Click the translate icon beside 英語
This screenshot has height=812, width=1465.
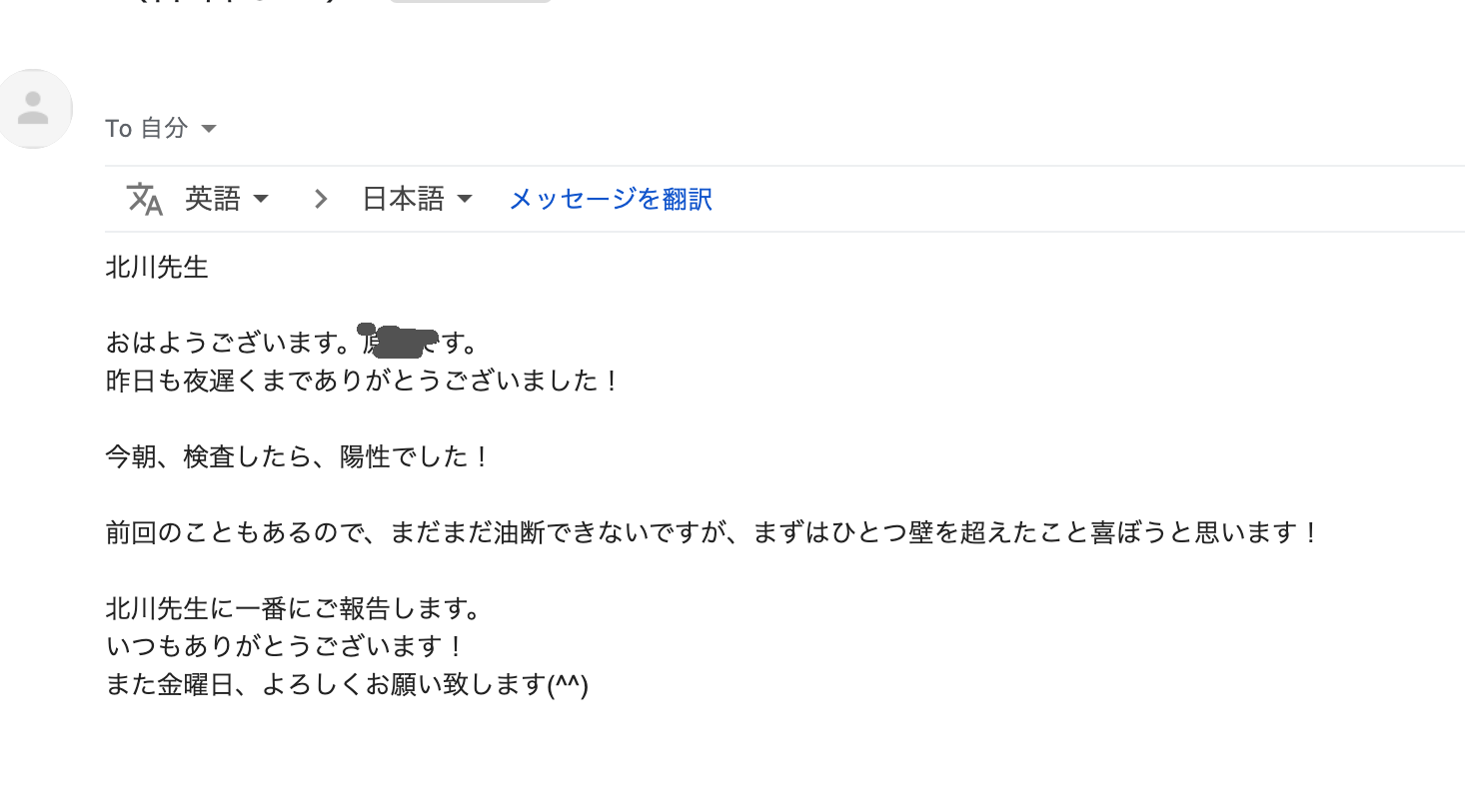pos(144,199)
